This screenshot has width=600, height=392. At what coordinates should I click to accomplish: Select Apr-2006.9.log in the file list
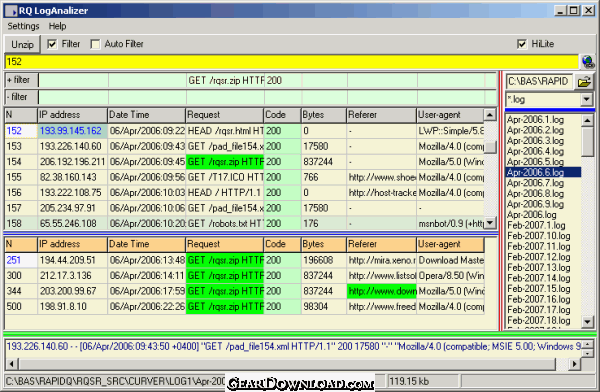pyautogui.click(x=535, y=204)
